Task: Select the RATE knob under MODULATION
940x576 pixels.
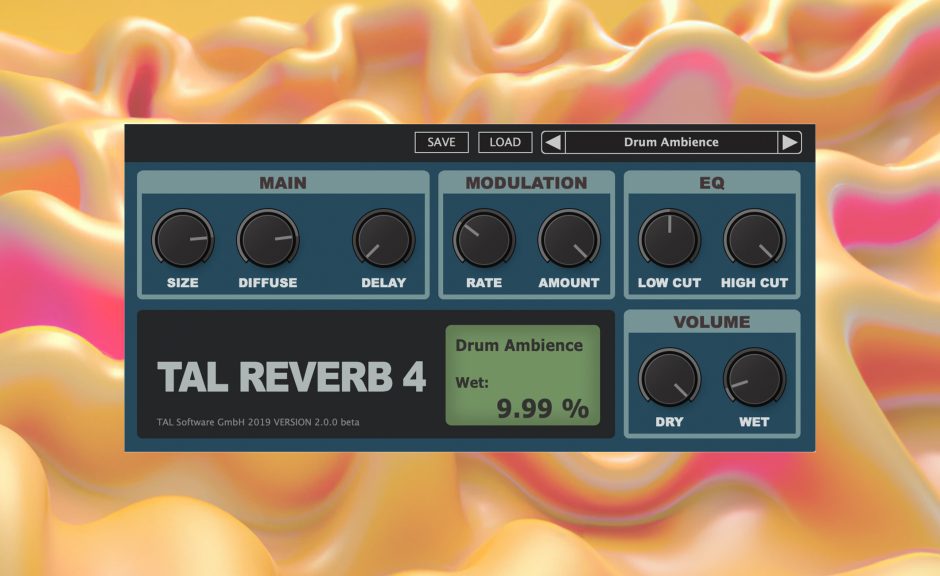Action: tap(482, 240)
